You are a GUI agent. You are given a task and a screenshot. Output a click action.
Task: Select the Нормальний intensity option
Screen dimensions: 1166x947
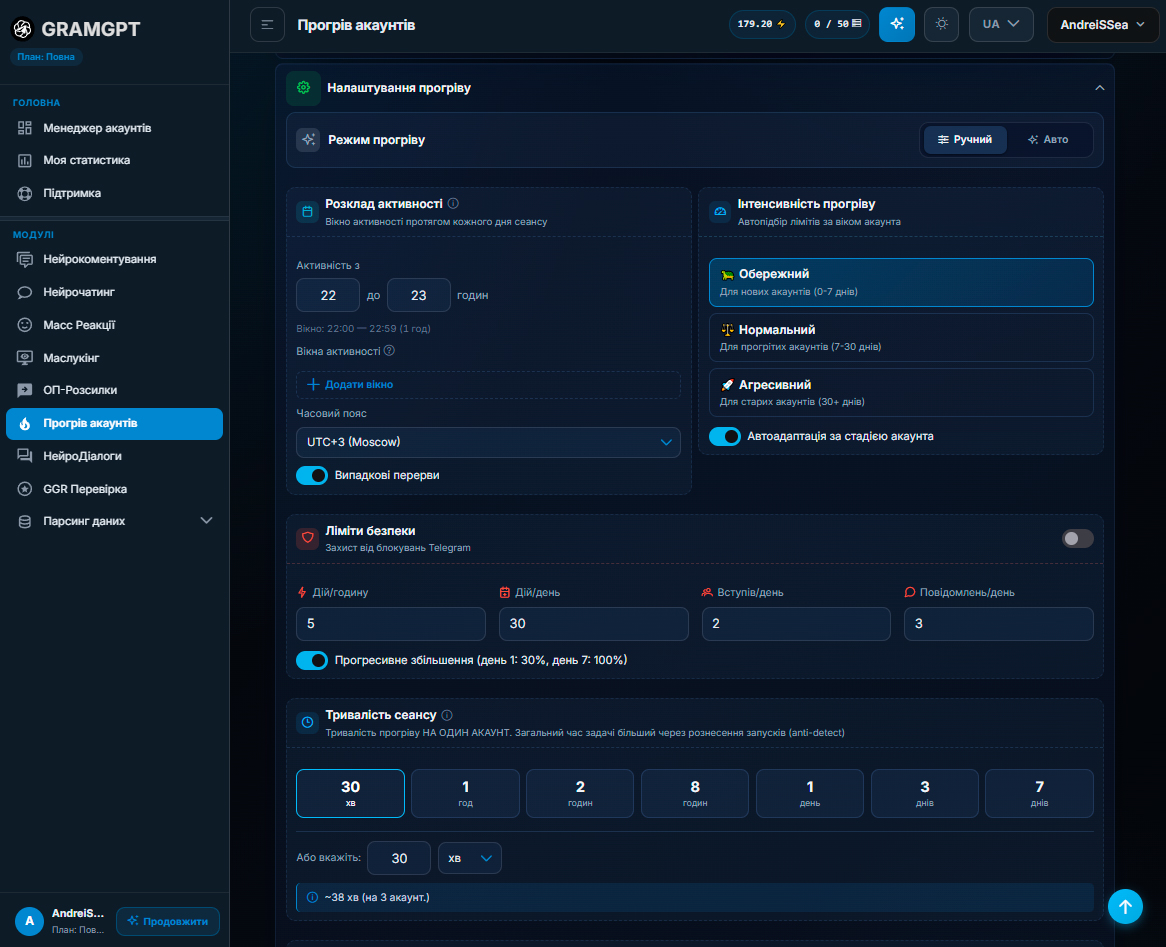click(901, 338)
